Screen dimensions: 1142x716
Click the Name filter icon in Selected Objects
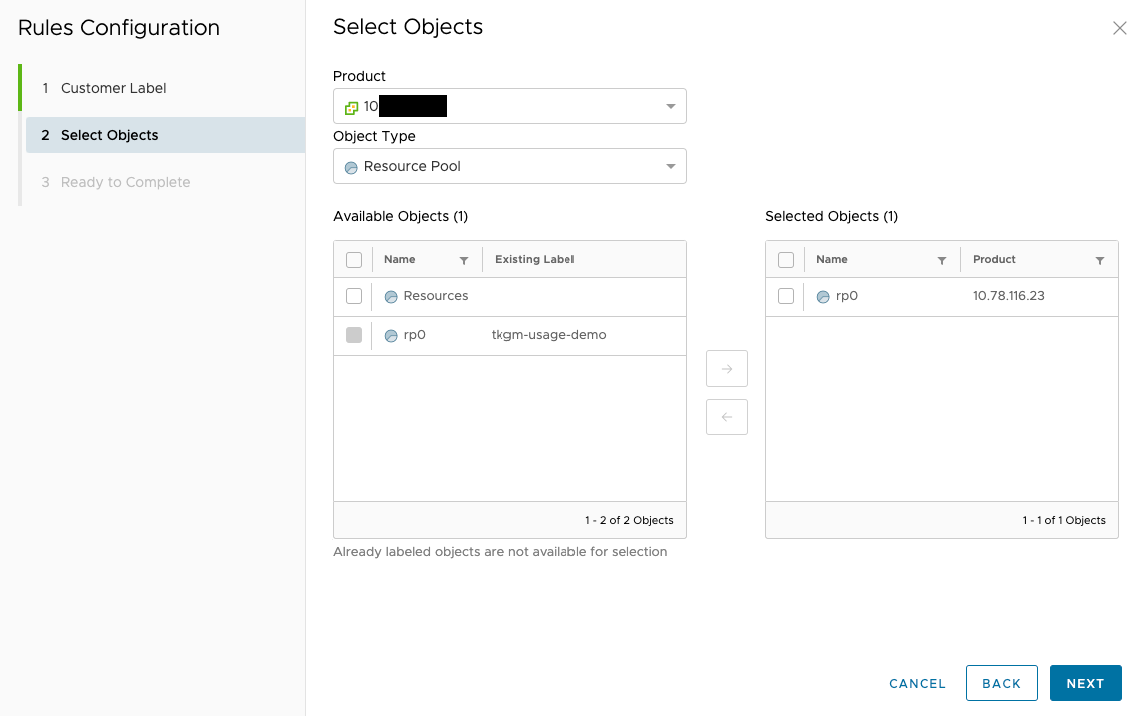[942, 260]
